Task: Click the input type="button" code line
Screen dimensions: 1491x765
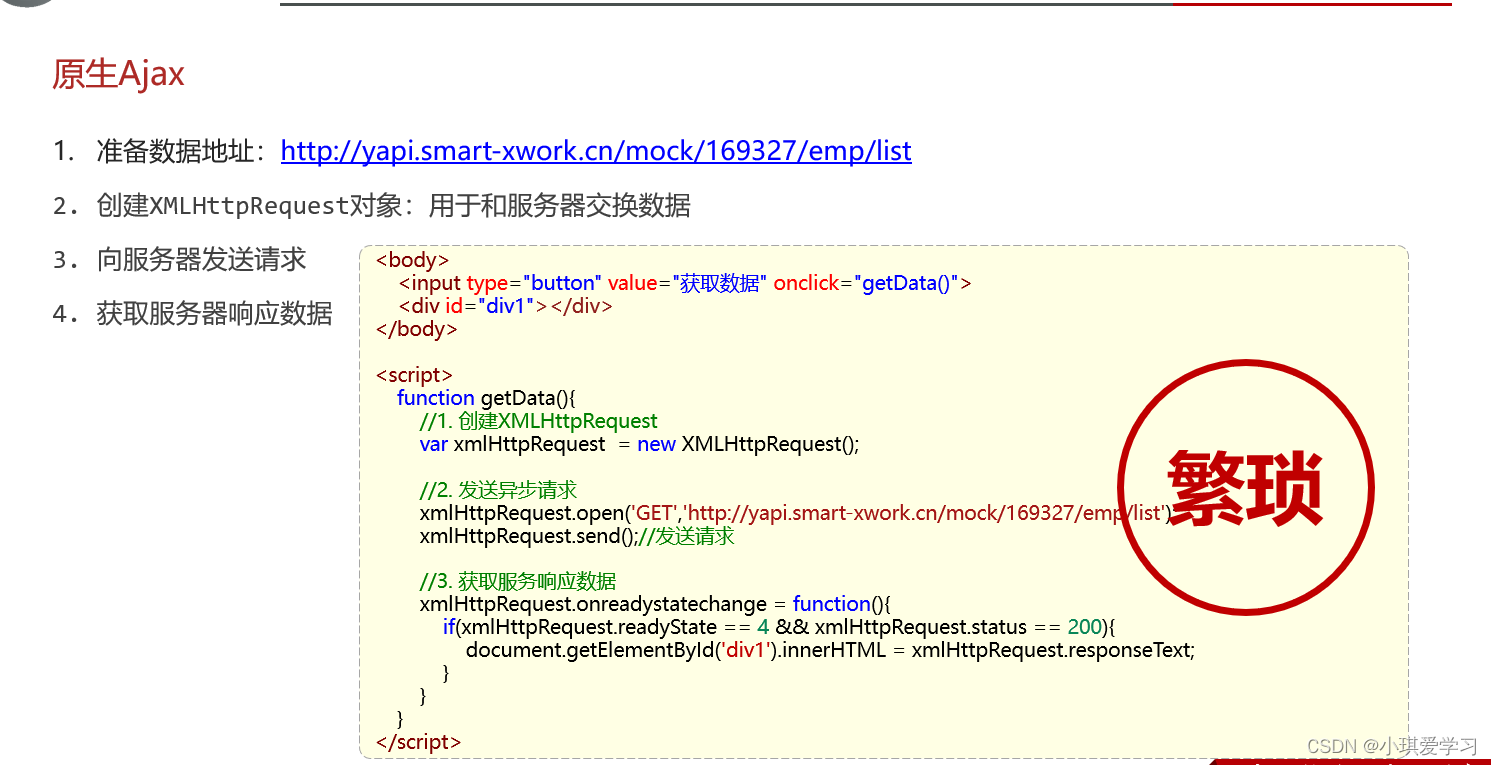Action: point(685,283)
